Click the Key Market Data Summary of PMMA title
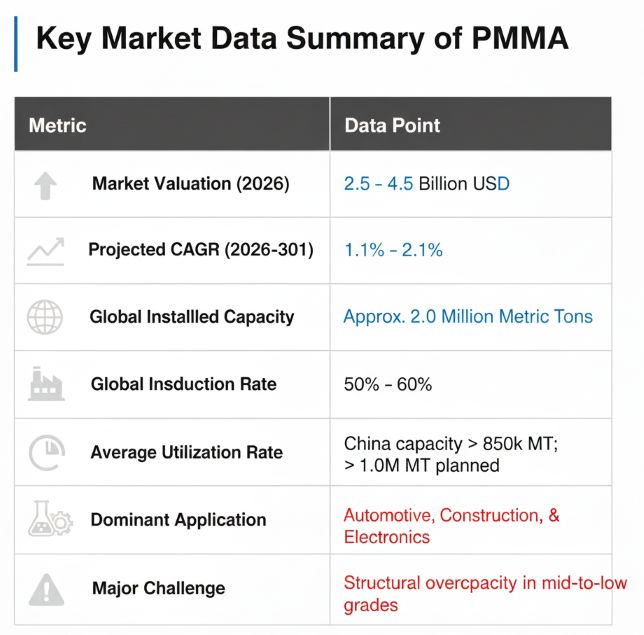Screen dimensions: 644x635 (x=302, y=39)
